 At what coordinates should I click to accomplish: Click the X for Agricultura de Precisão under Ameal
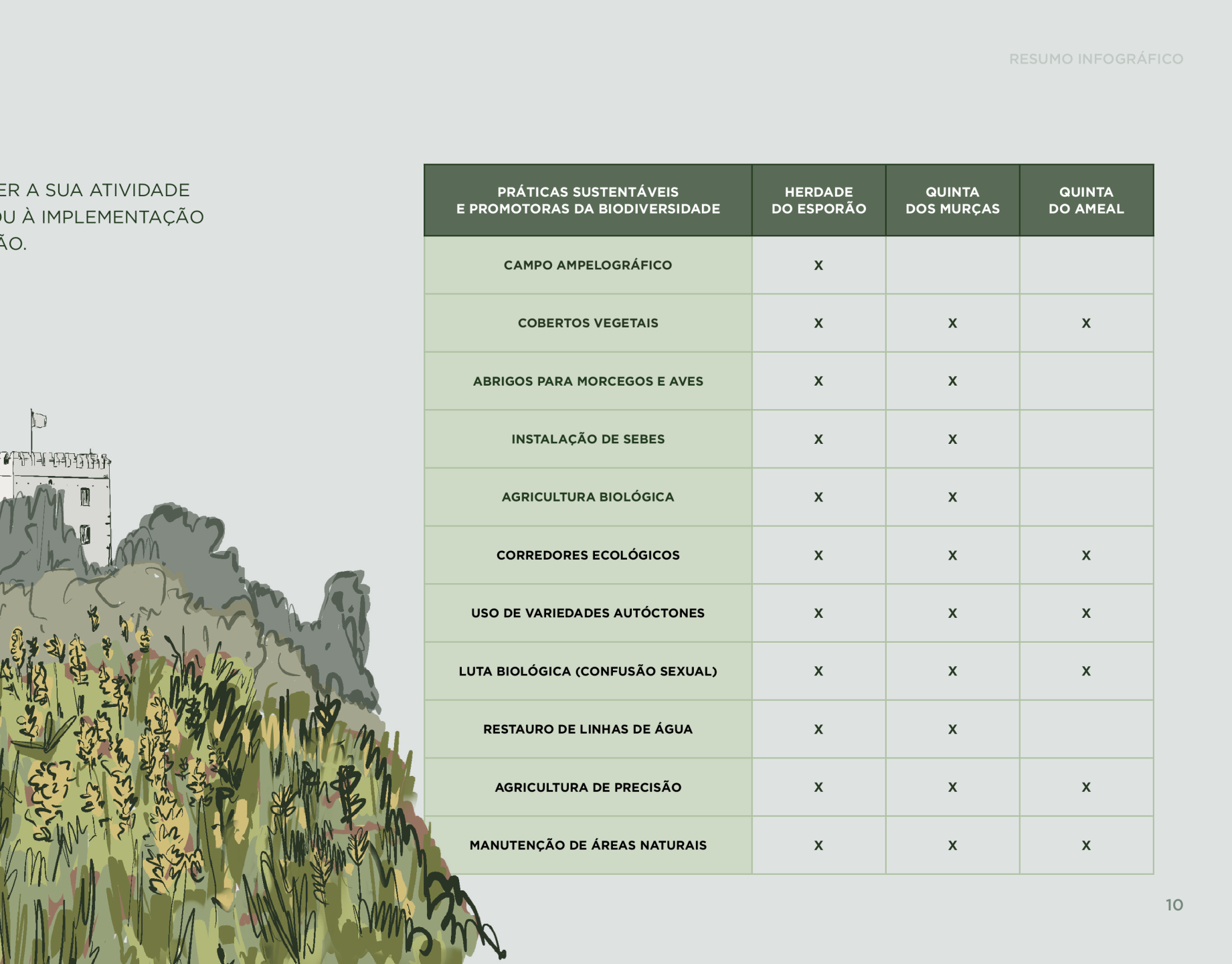point(1086,788)
